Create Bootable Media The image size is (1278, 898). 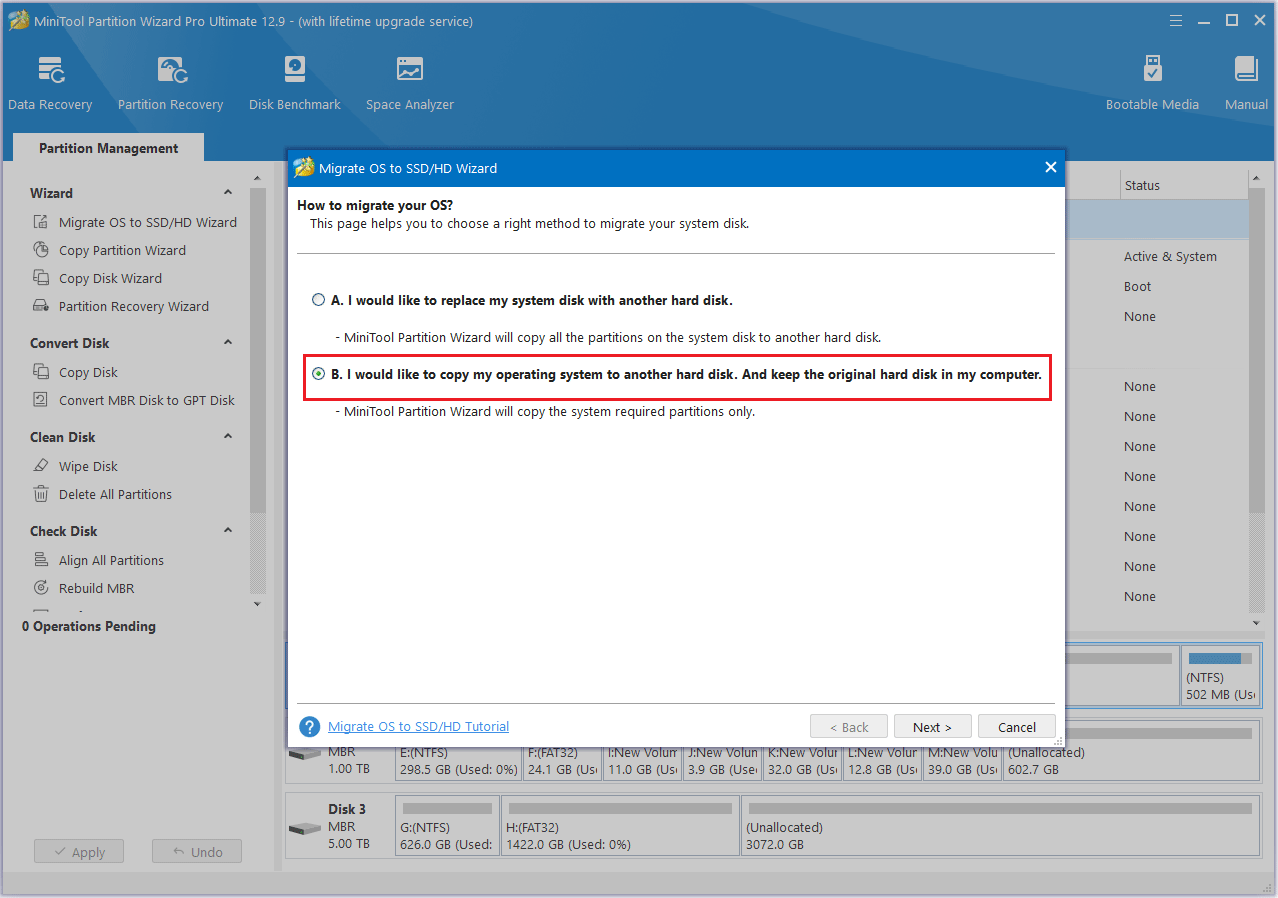point(1152,83)
